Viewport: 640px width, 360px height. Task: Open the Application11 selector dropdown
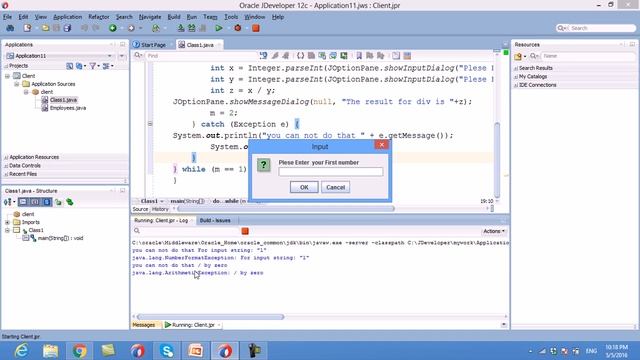pyautogui.click(x=109, y=56)
